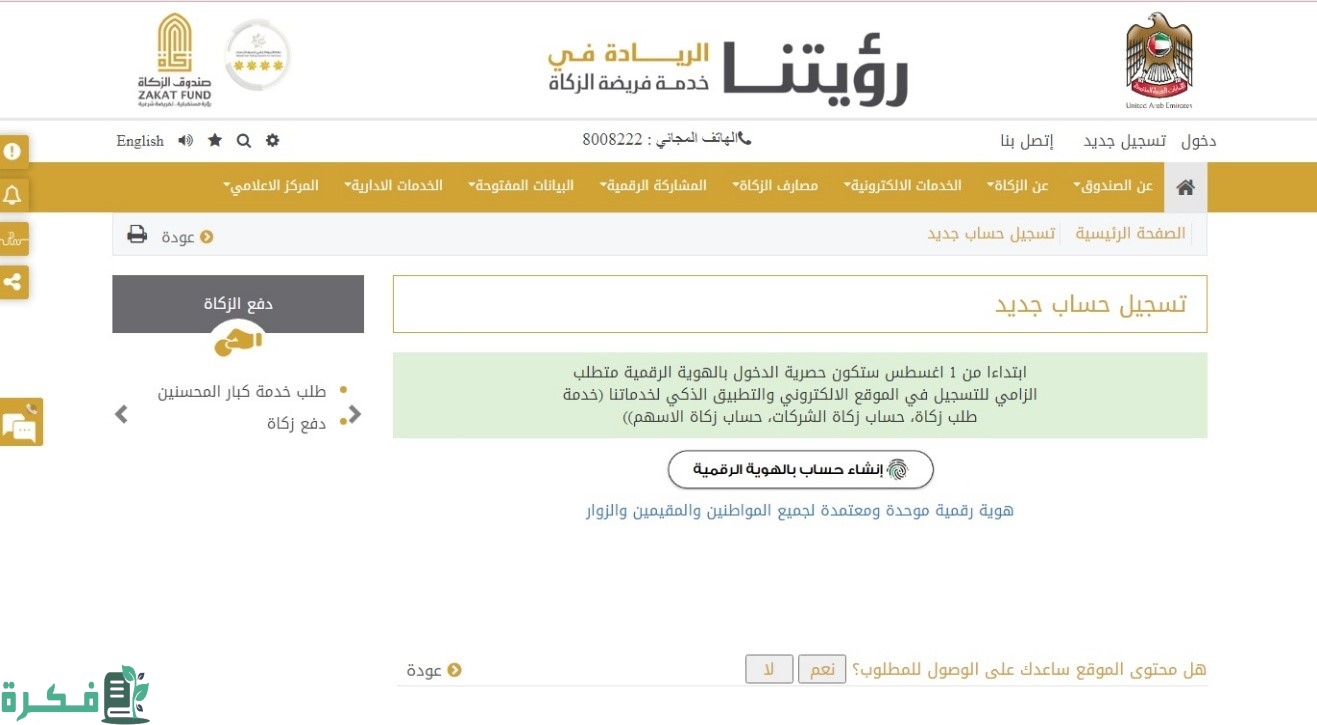Click the left arrow in دفع الزكاة carousel
Screen dimensions: 1317x725
(122, 414)
